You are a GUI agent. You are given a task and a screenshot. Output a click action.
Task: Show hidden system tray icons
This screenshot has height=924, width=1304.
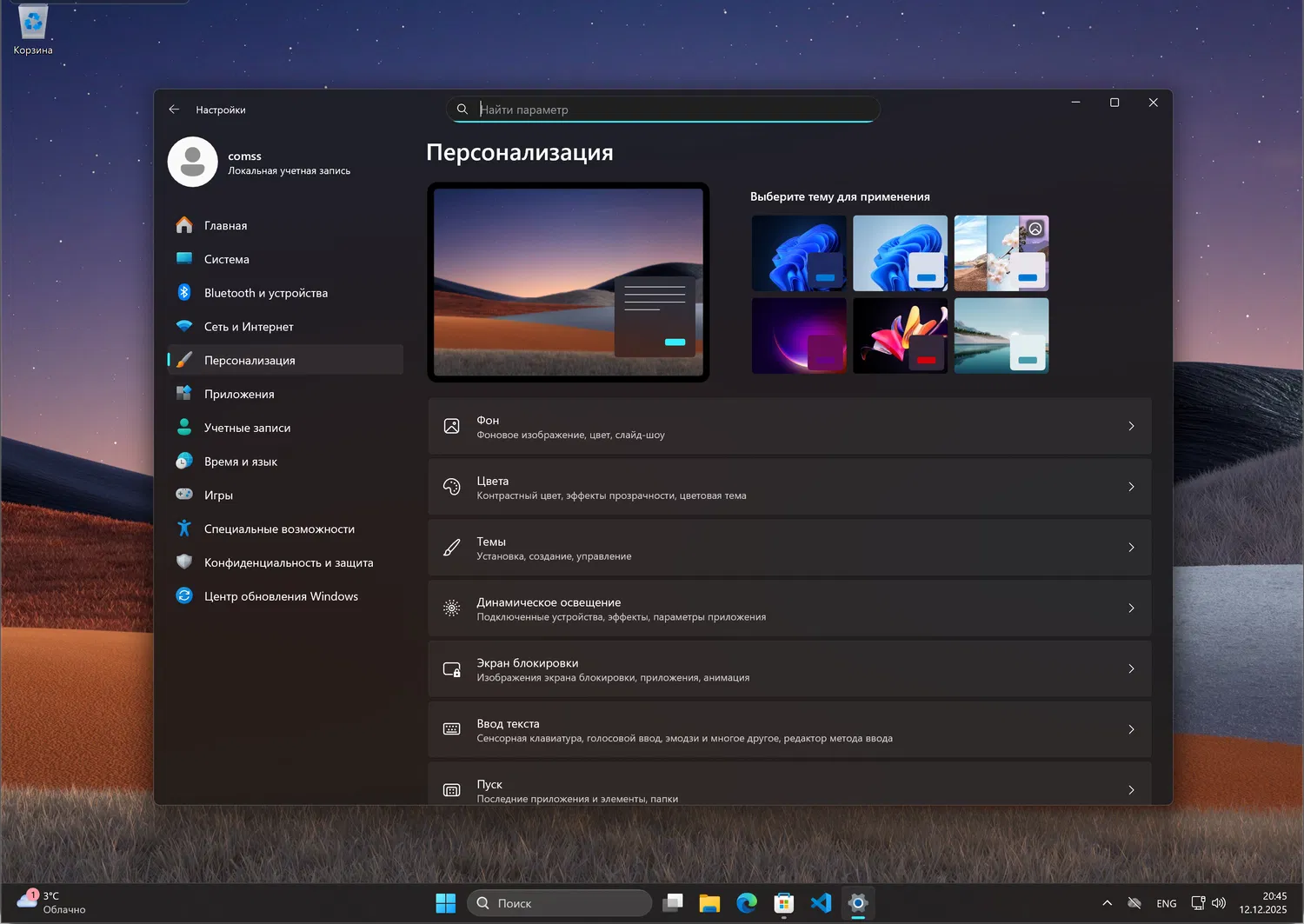1107,903
